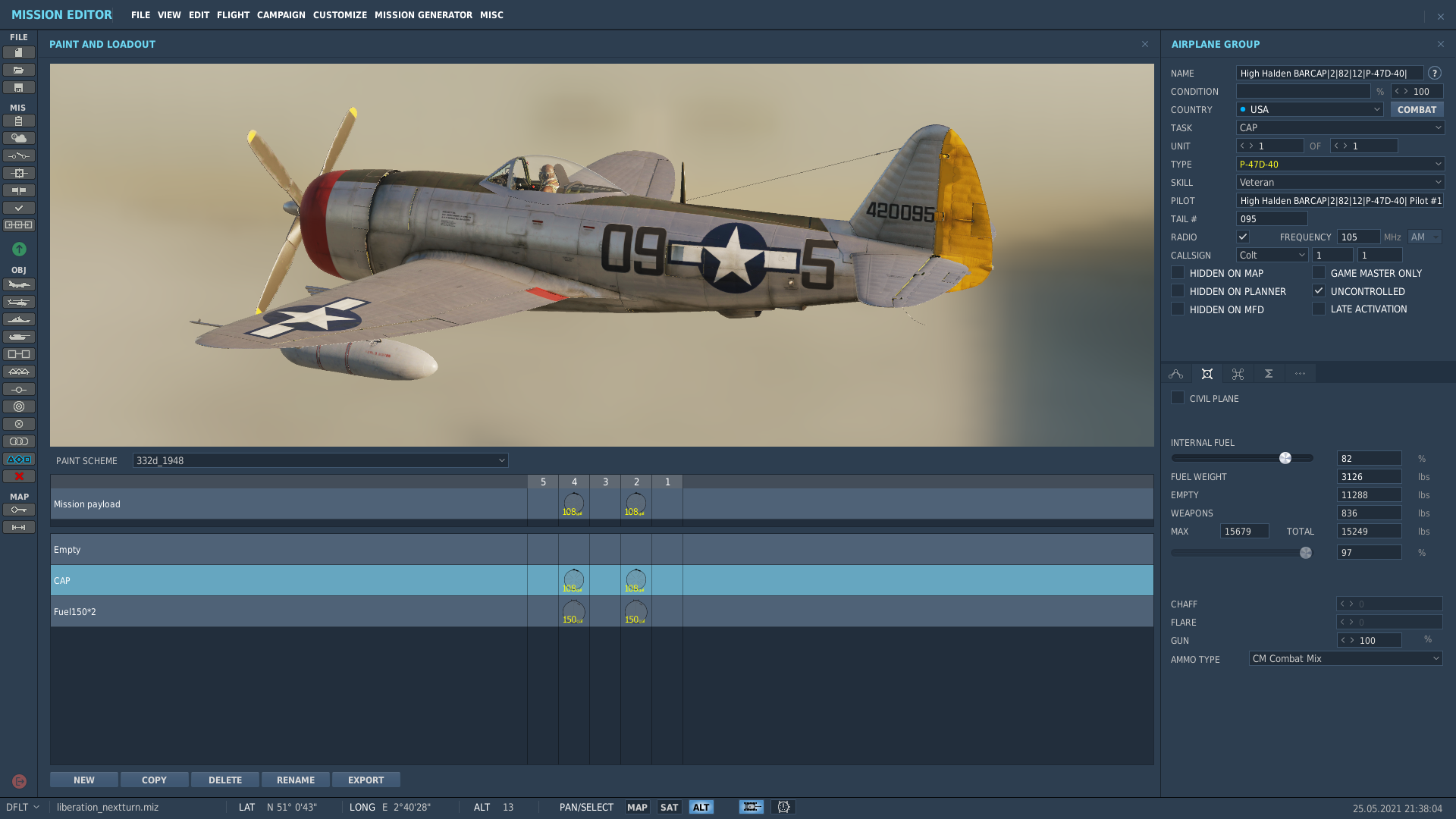Open the clock settings icon in status bar
The height and width of the screenshot is (819, 1456).
[x=783, y=807]
